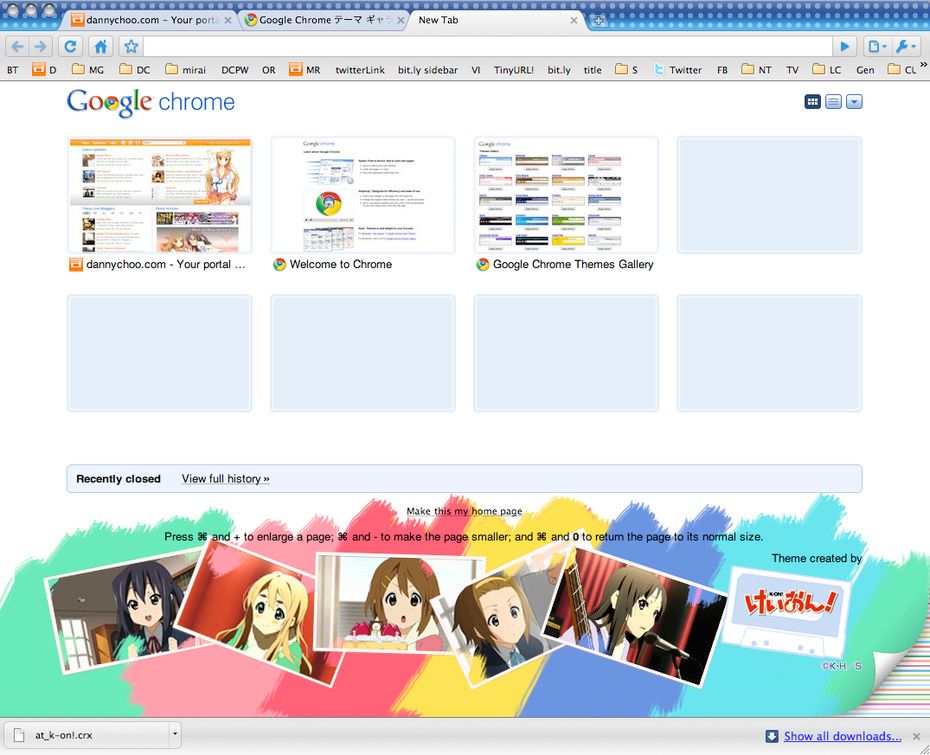Open the Welcome to Chrome thumbnail
The width and height of the screenshot is (930, 755).
coord(362,195)
